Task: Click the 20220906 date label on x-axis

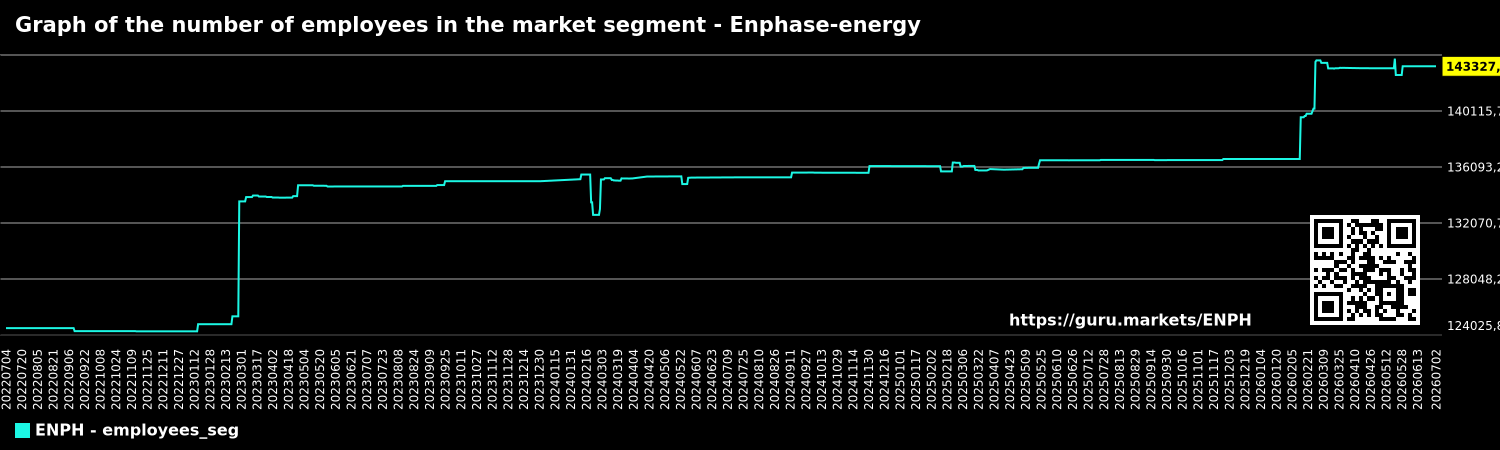Action: tap(70, 378)
